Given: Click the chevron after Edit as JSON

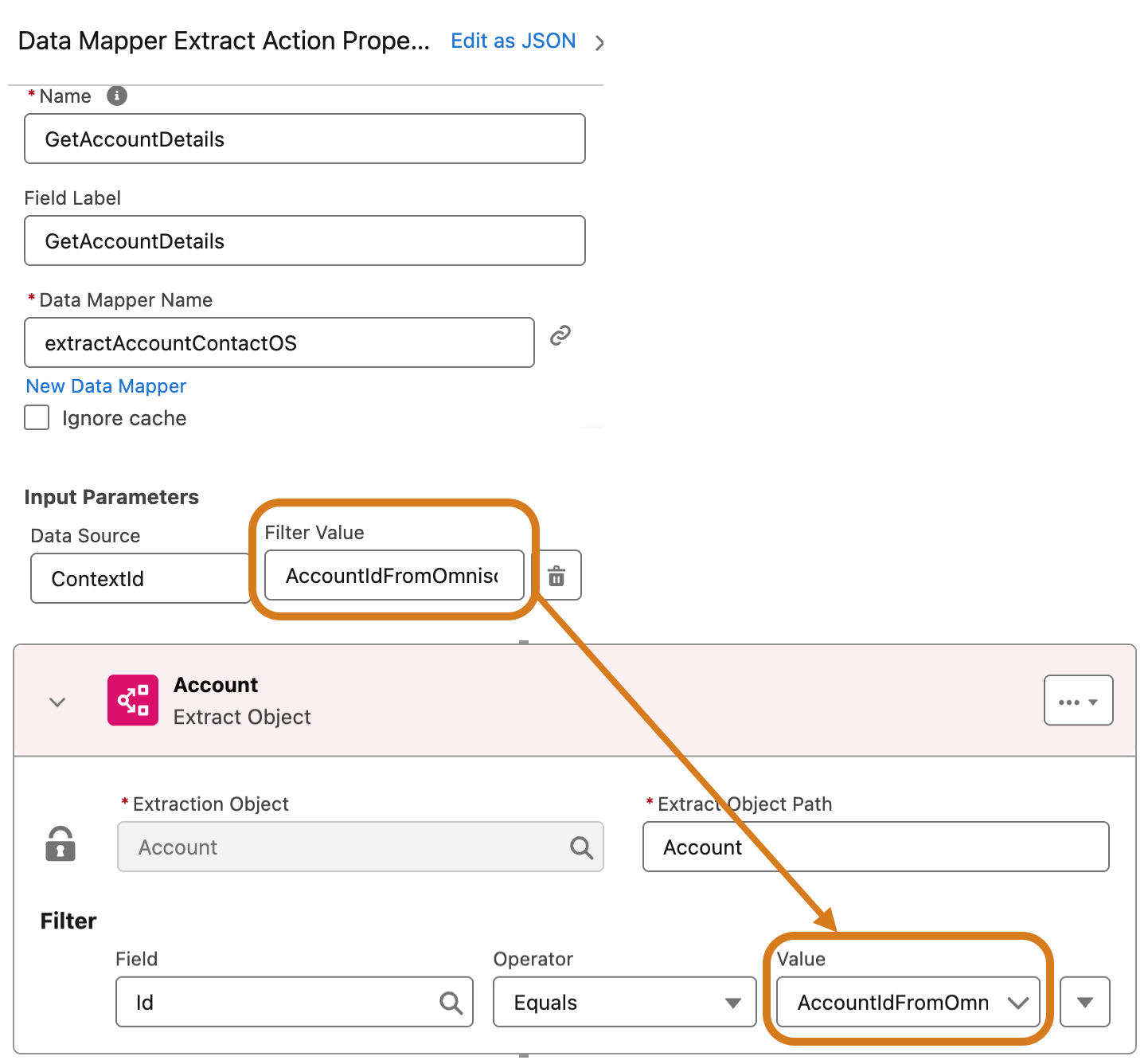Looking at the screenshot, I should (600, 43).
